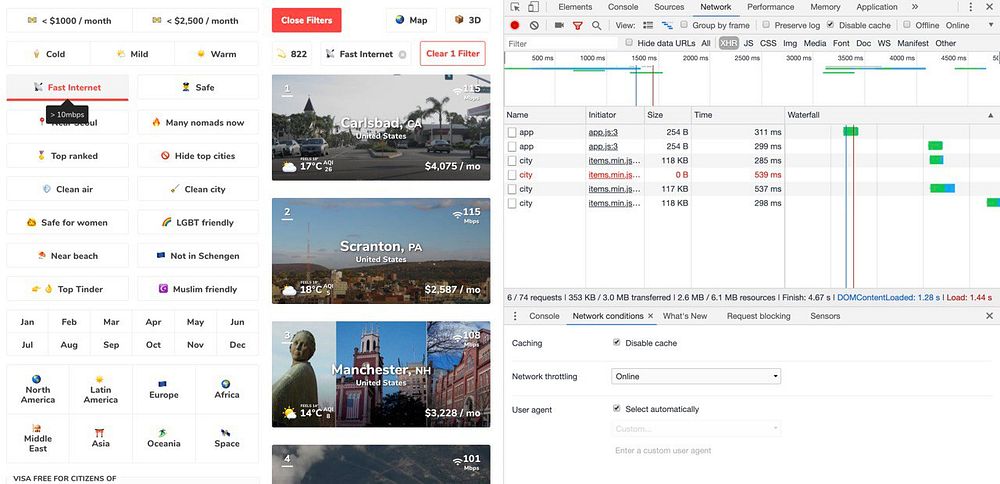The image size is (1000, 484).
Task: Switch to large request rows view icon
Action: 648,26
